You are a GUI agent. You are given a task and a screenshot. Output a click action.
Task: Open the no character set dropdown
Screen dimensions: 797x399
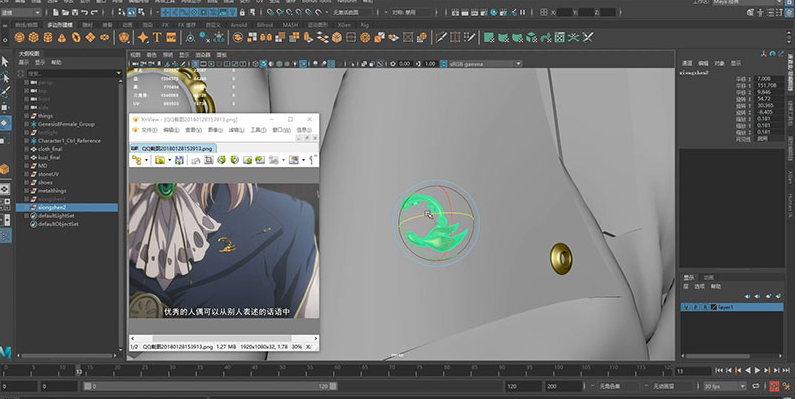[620, 386]
